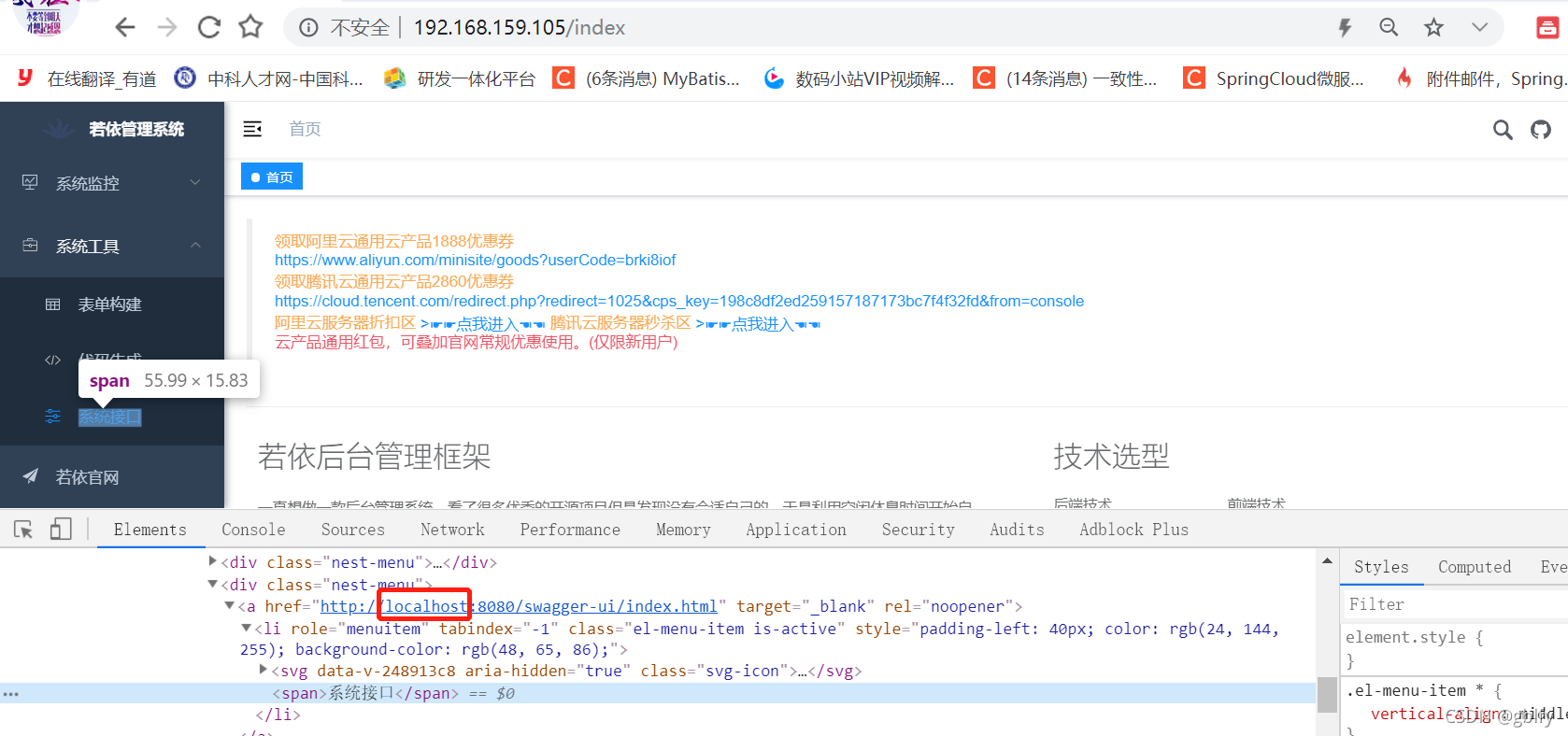Viewport: 1568px width, 736px height.
Task: Toggle sidebar with hamburger icon
Action: (252, 129)
